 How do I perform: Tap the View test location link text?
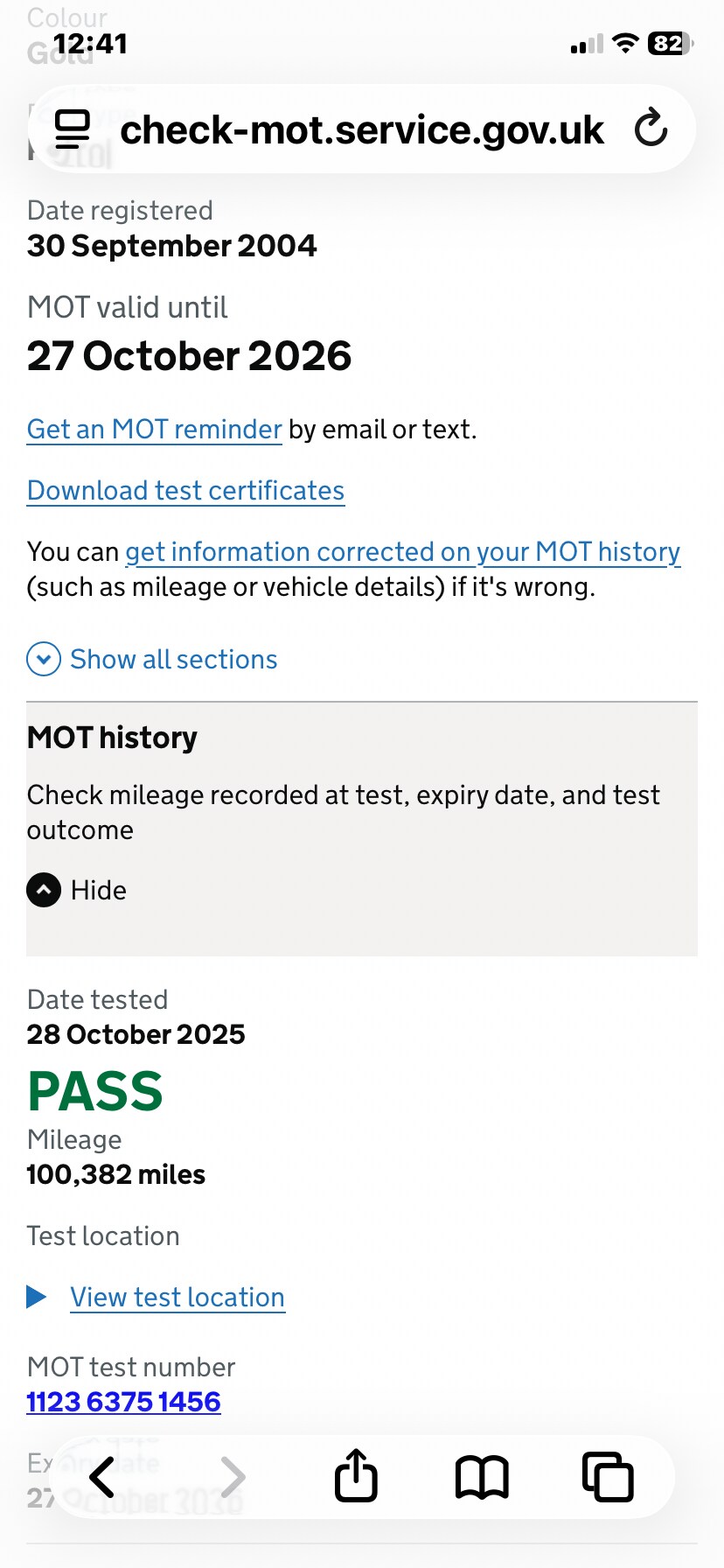coord(178,1297)
